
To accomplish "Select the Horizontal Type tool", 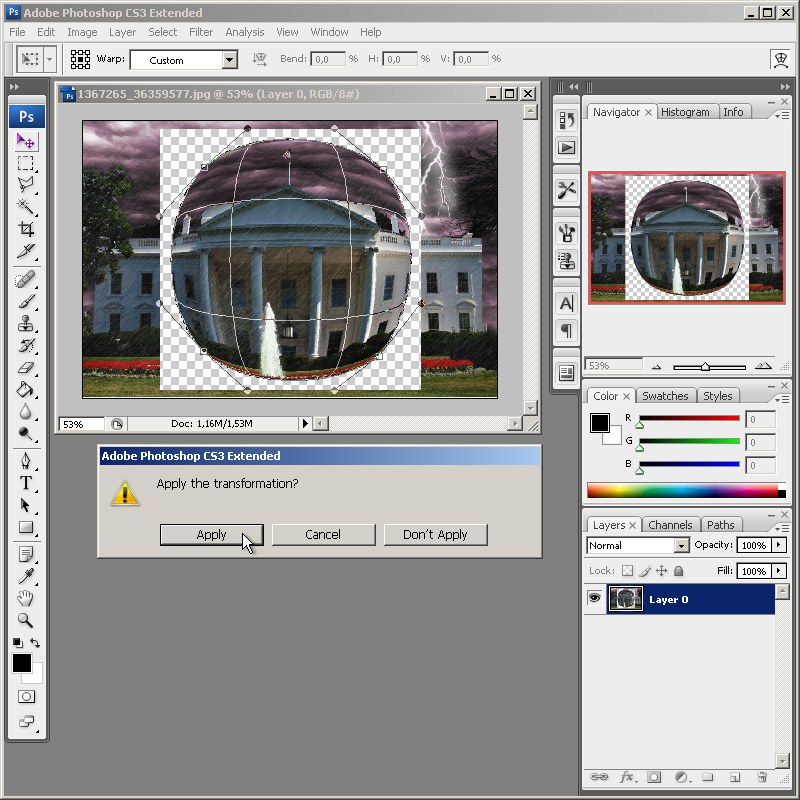I will coord(26,483).
